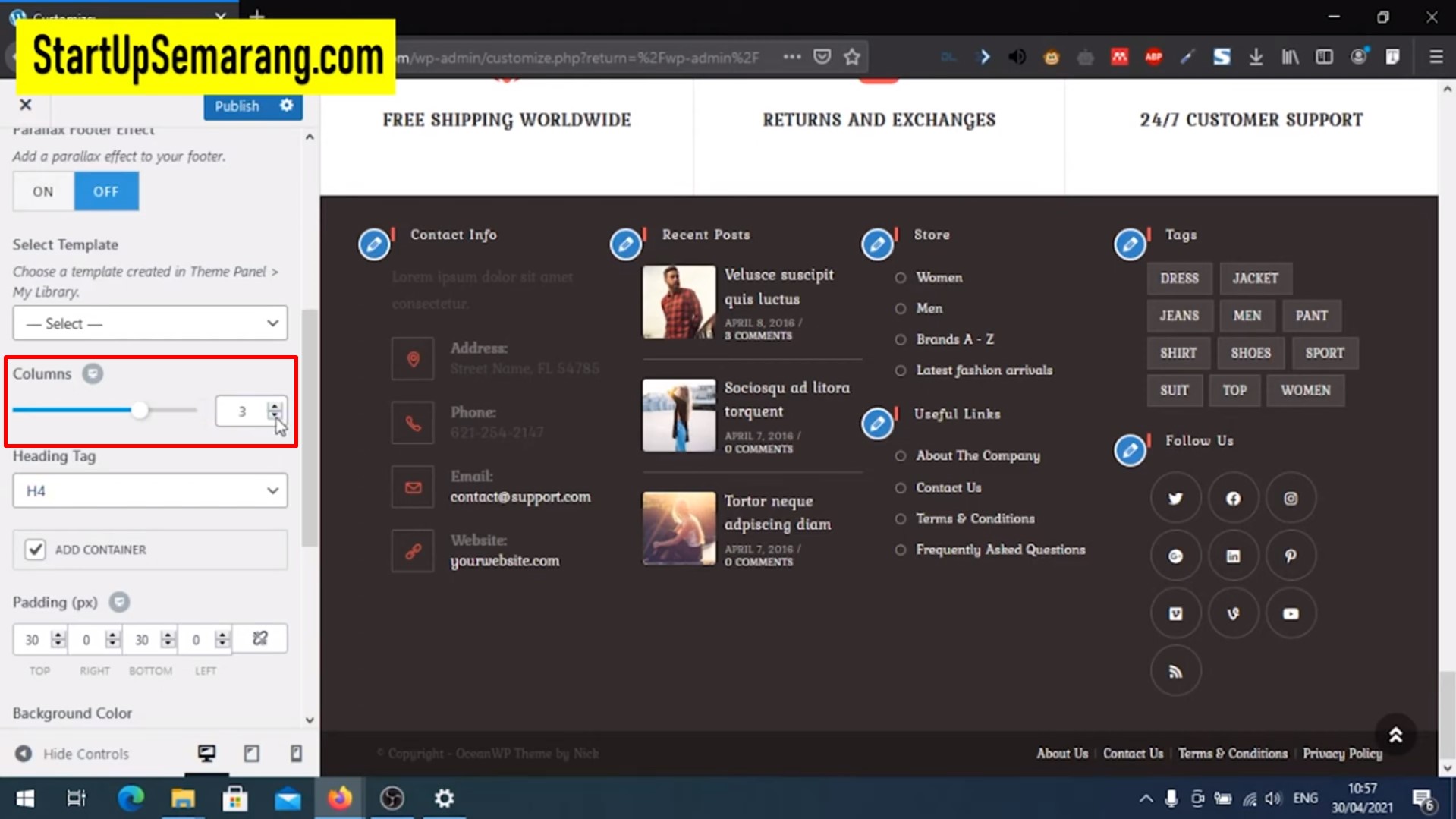Open the Veluscc suscipit quis luctus post thumbnail
The image size is (1456, 819).
(x=679, y=301)
